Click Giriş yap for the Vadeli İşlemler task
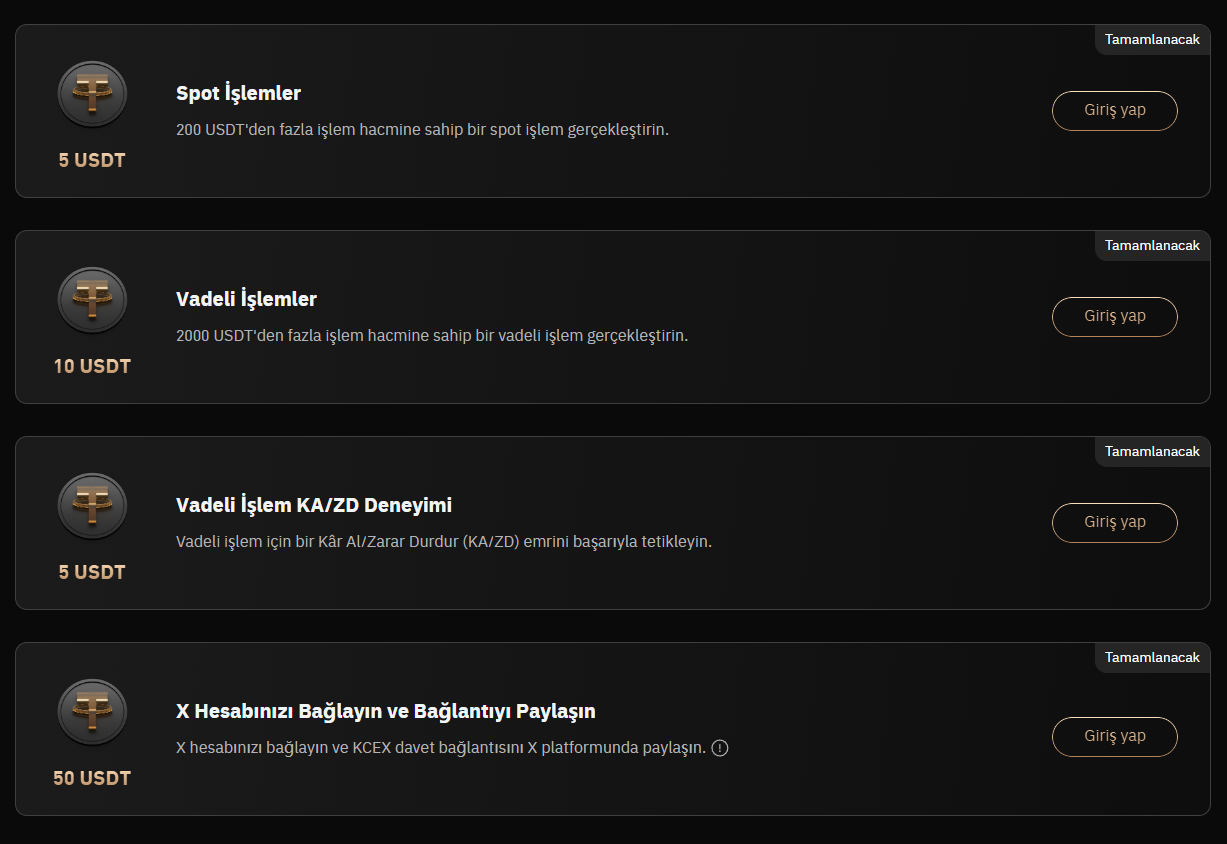The width and height of the screenshot is (1227, 844). [1115, 316]
